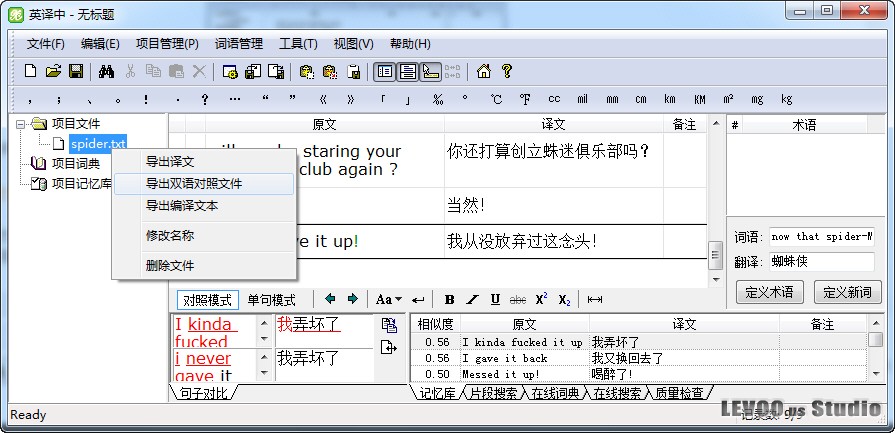Insert the 《 bracket symbol
Image resolution: width=895 pixels, height=433 pixels.
323,99
